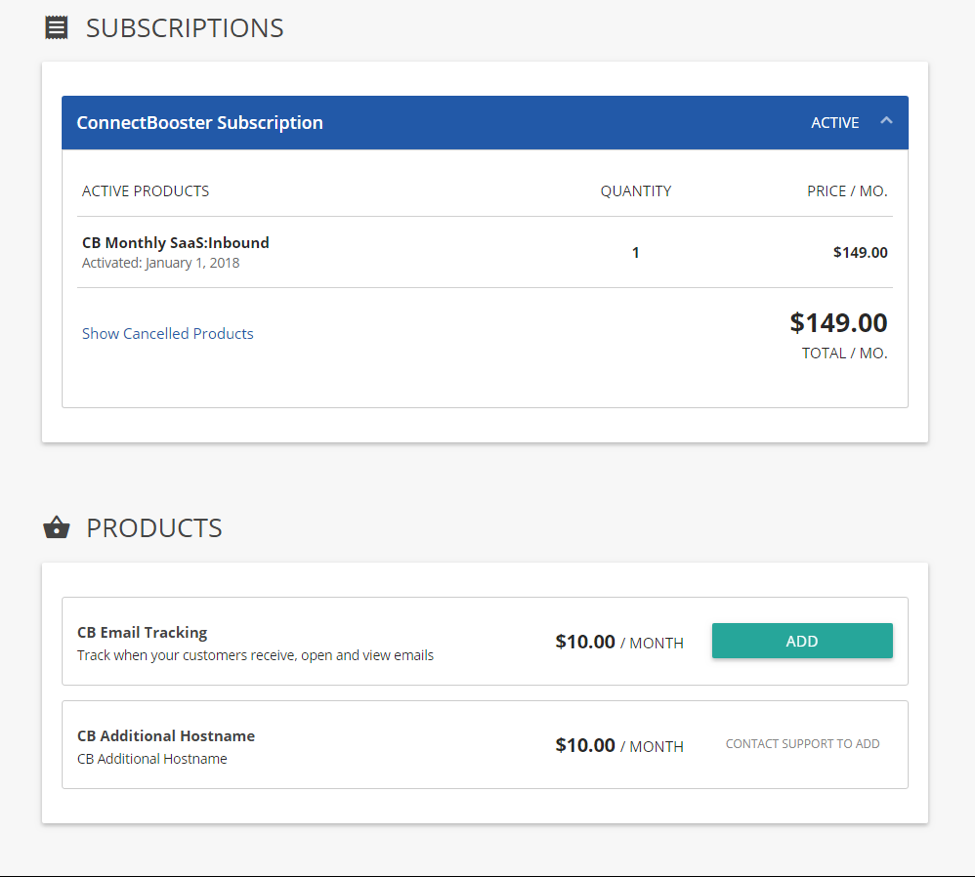
Task: Click the SUBSCRIPTIONS section heading
Action: click(185, 28)
